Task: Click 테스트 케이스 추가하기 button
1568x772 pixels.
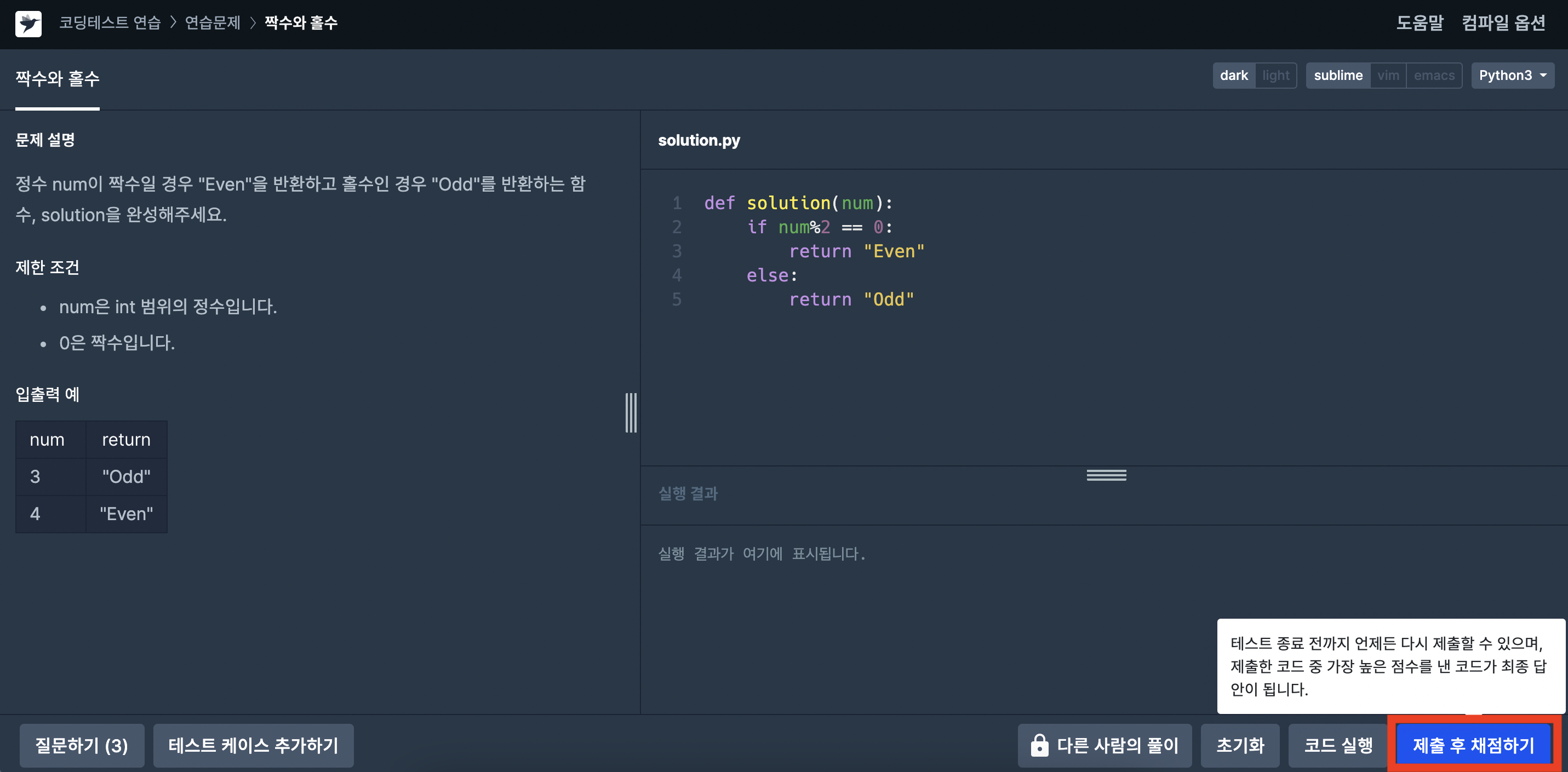Action: (x=253, y=745)
